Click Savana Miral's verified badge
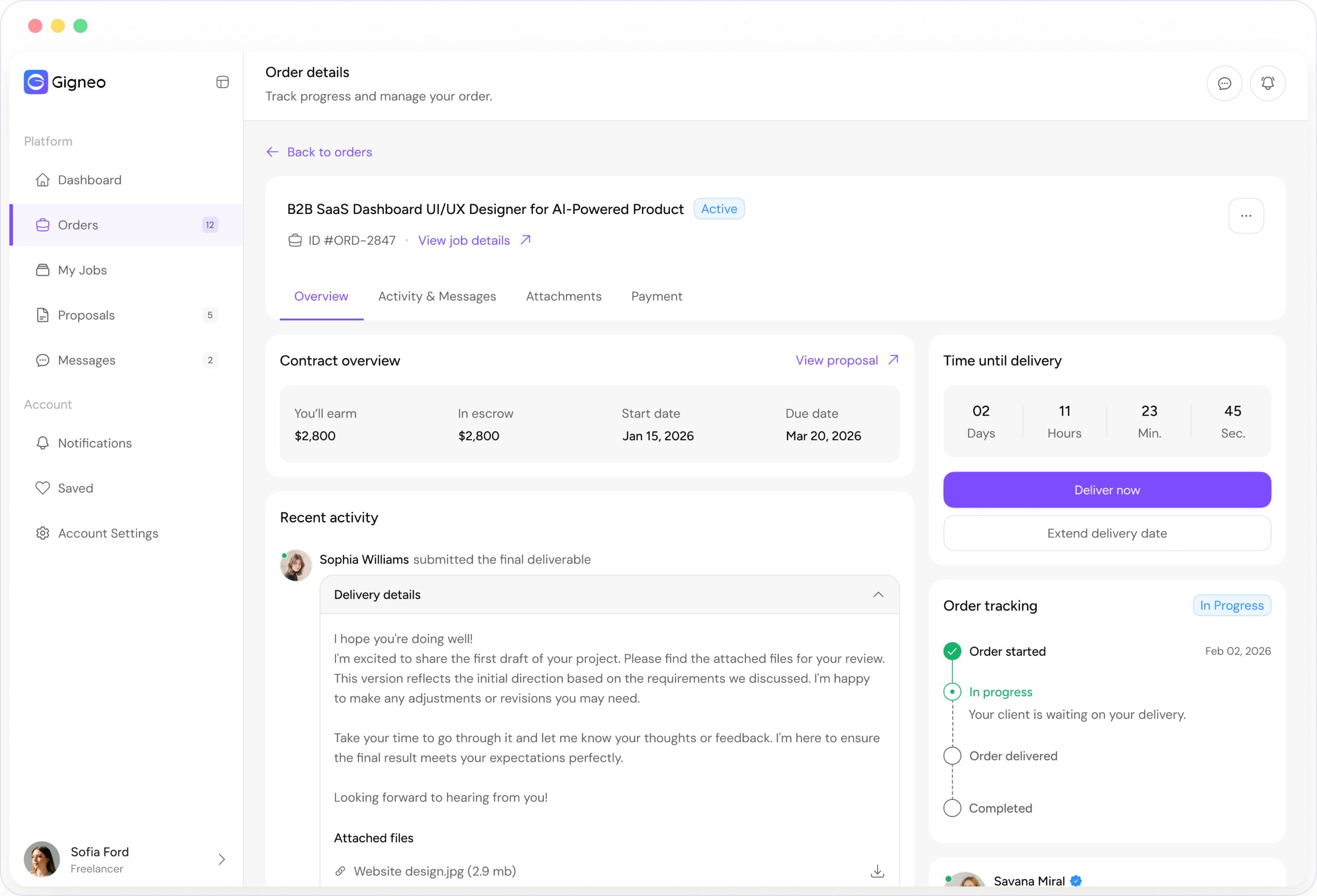 [1076, 881]
